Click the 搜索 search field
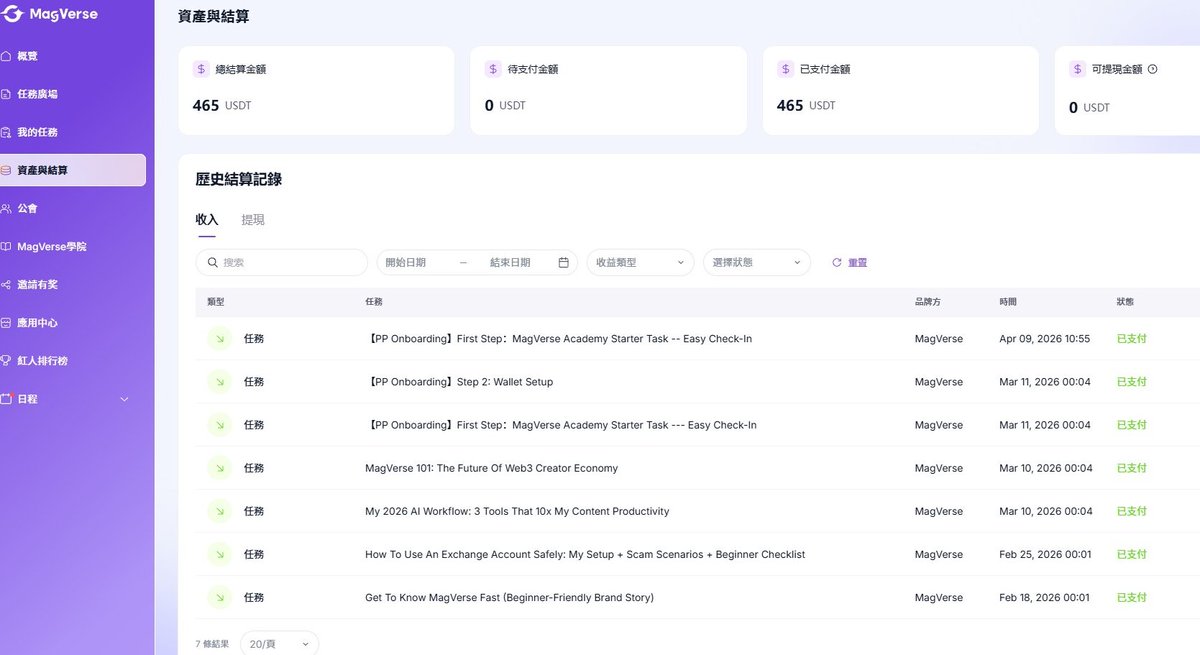Image resolution: width=1200 pixels, height=655 pixels. pos(282,262)
